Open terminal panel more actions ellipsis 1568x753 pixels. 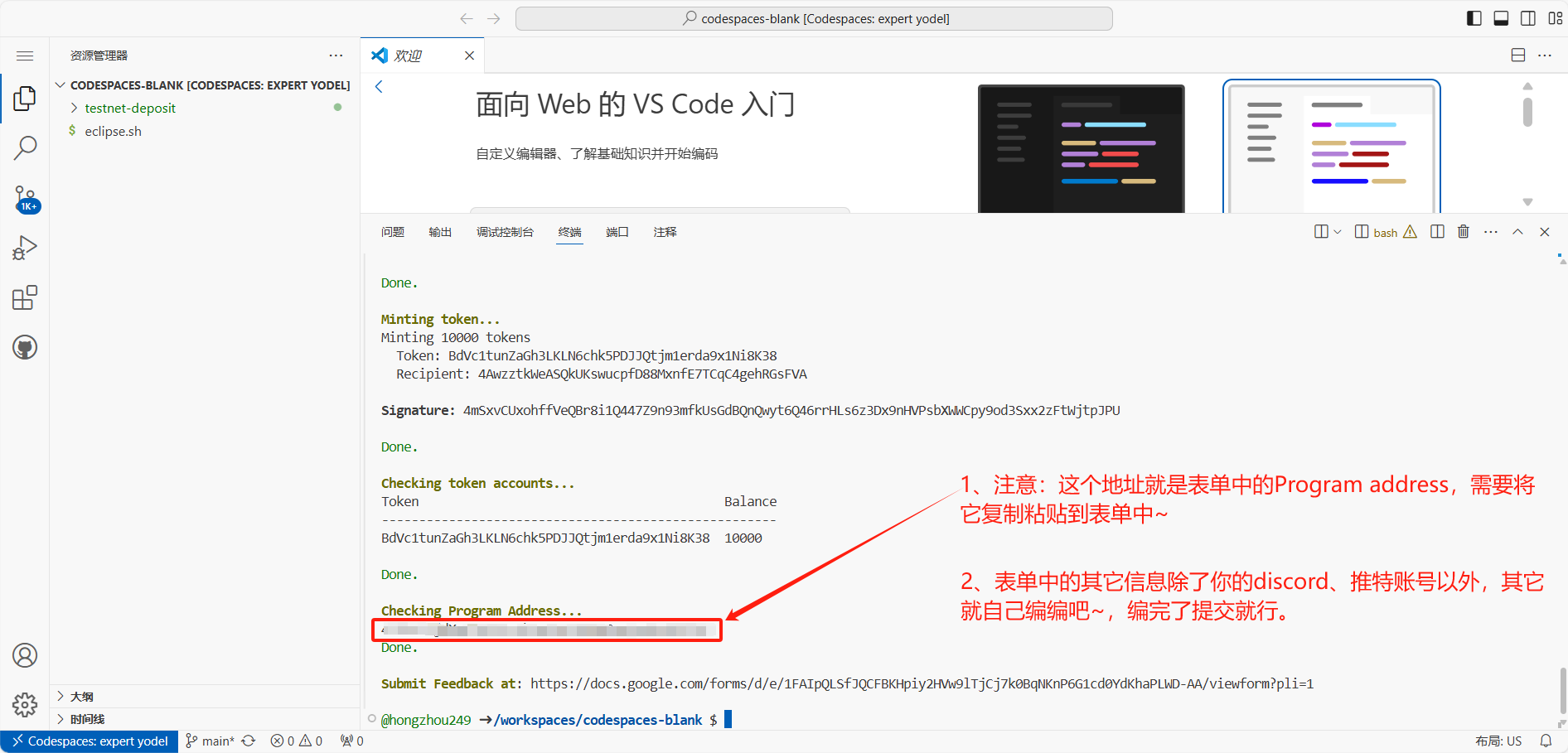coord(1491,232)
